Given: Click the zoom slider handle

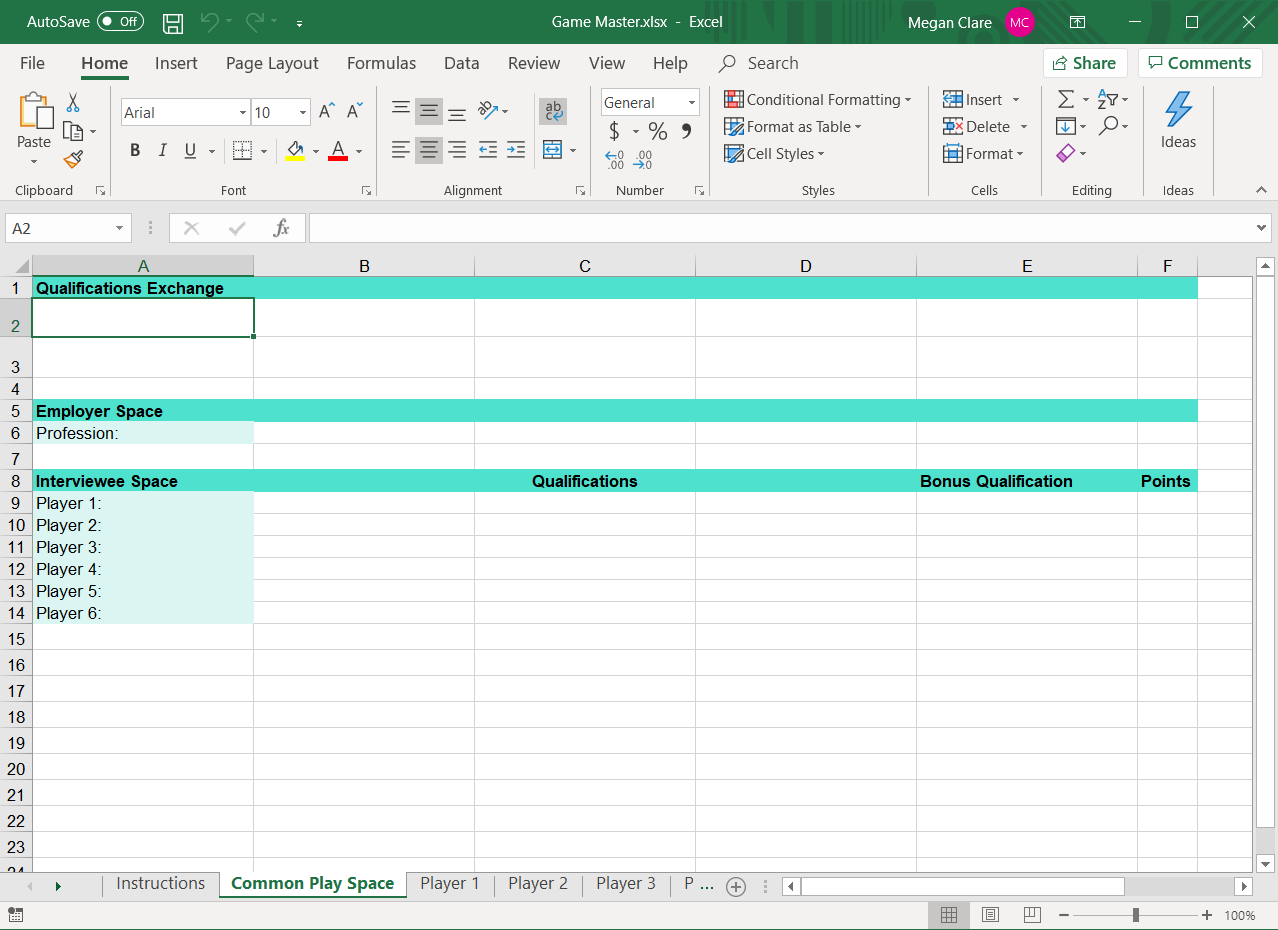Looking at the screenshot, I should point(1136,915).
